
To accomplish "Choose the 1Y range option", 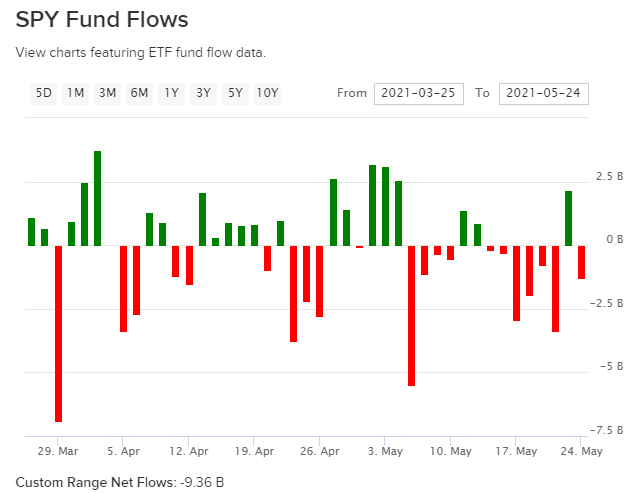I will (x=172, y=93).
